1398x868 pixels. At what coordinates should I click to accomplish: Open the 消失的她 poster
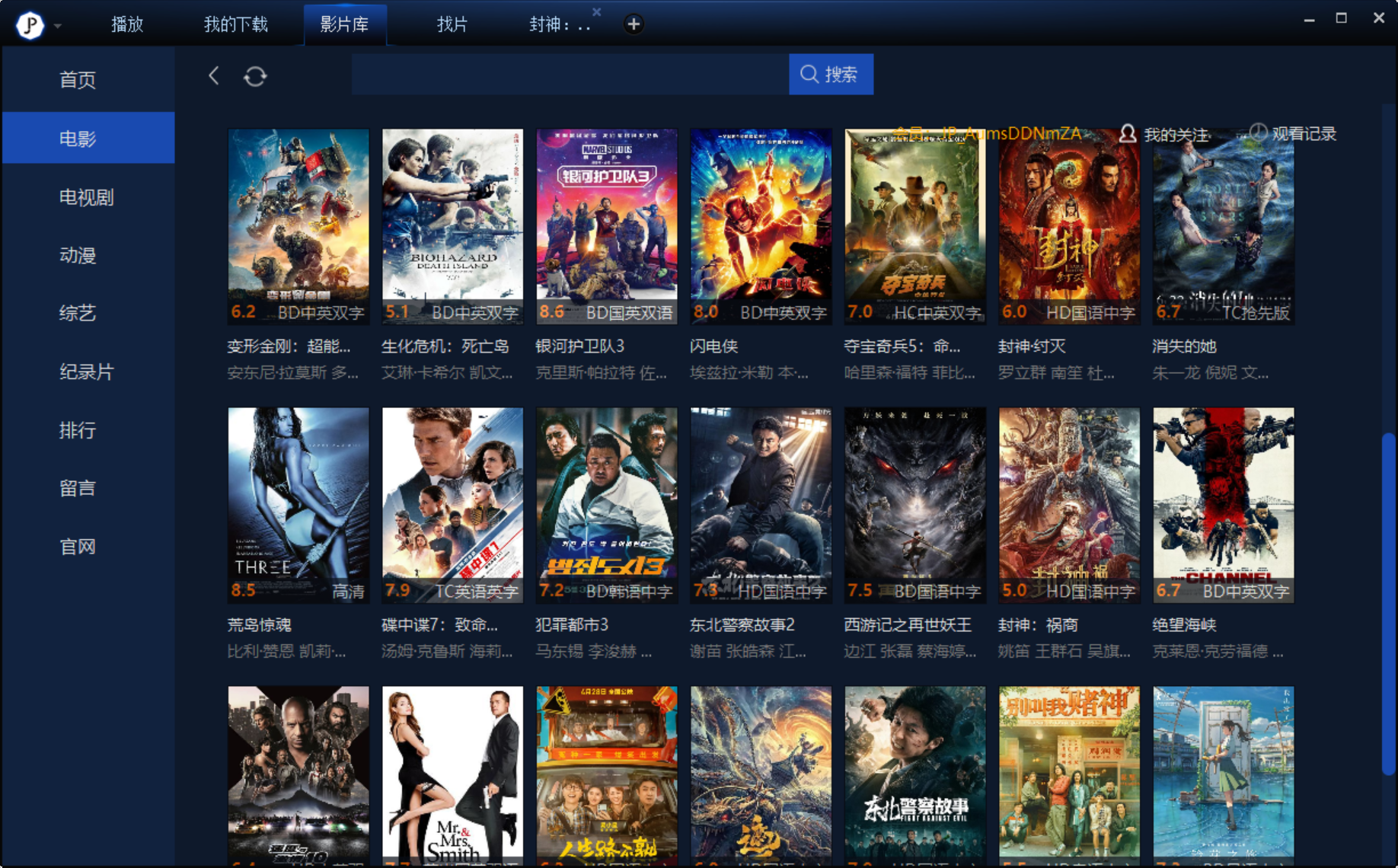point(1224,226)
